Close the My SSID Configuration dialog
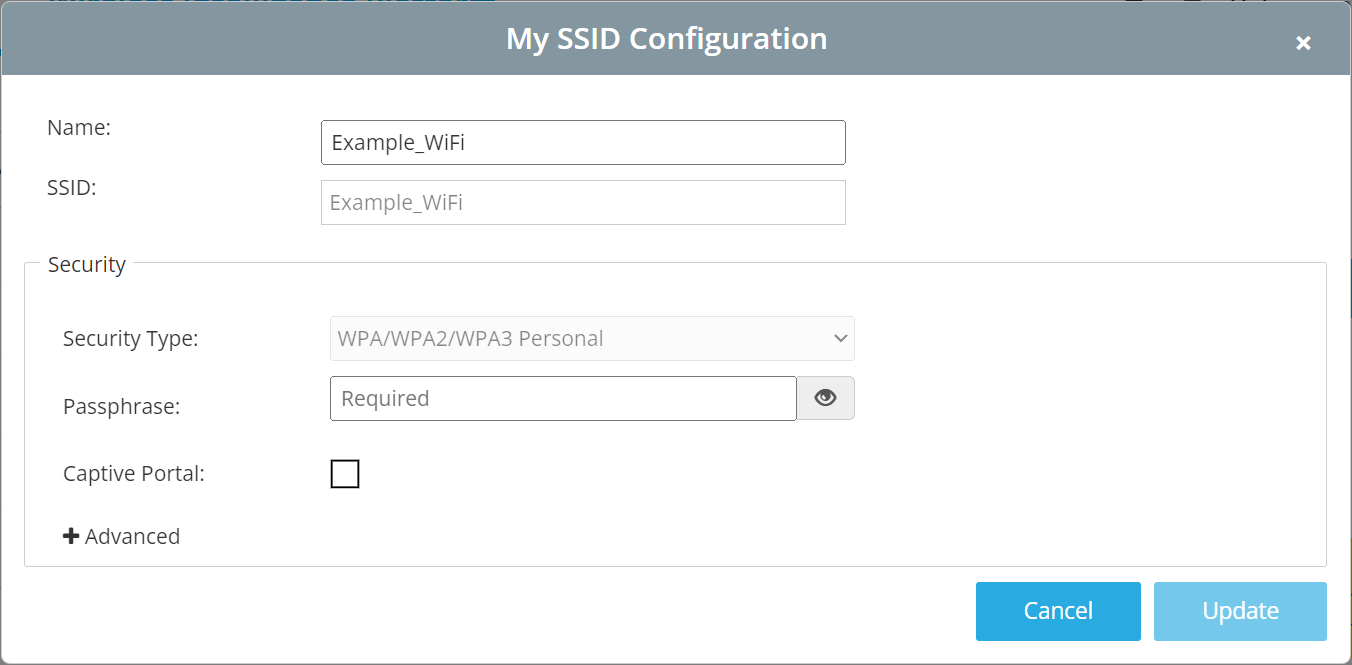 [x=1303, y=42]
